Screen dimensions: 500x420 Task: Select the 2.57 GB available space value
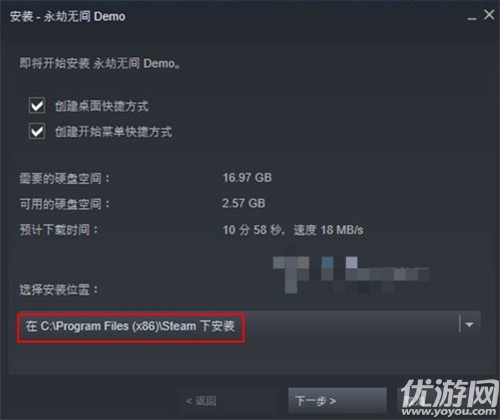244,203
